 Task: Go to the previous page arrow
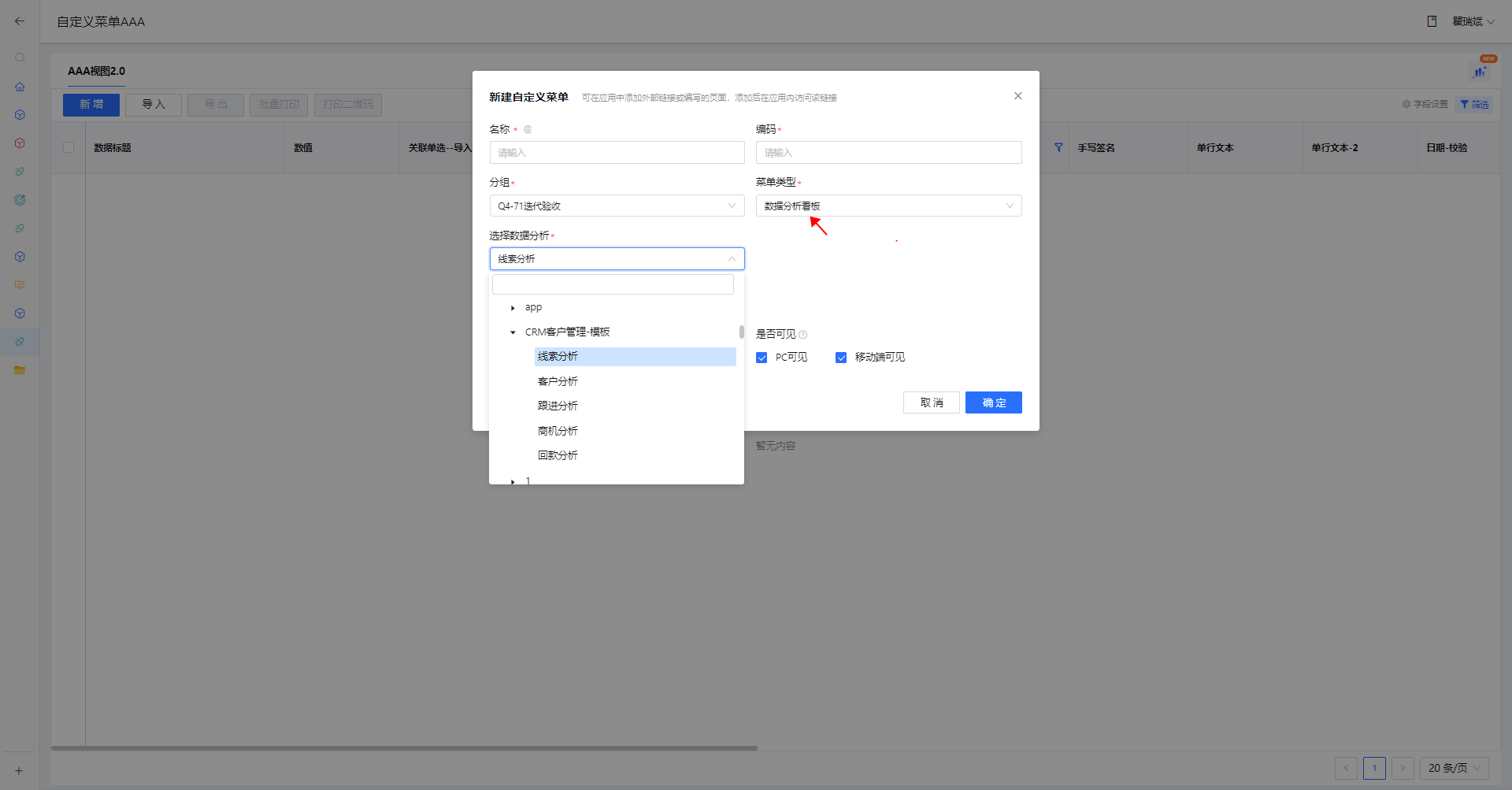click(1346, 768)
